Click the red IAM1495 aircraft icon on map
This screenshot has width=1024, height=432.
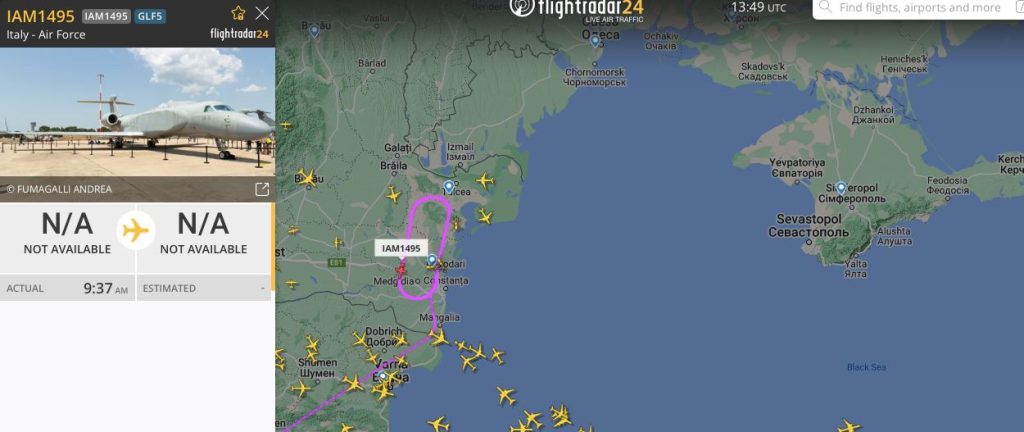coord(400,269)
